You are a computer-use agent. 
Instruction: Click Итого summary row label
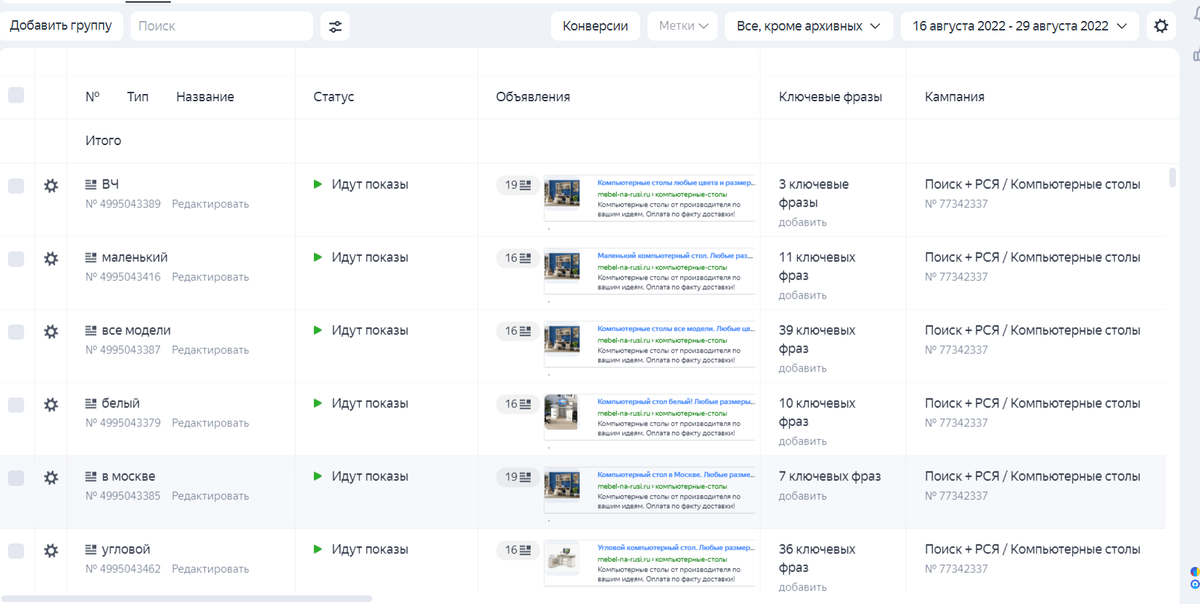pyautogui.click(x=103, y=141)
